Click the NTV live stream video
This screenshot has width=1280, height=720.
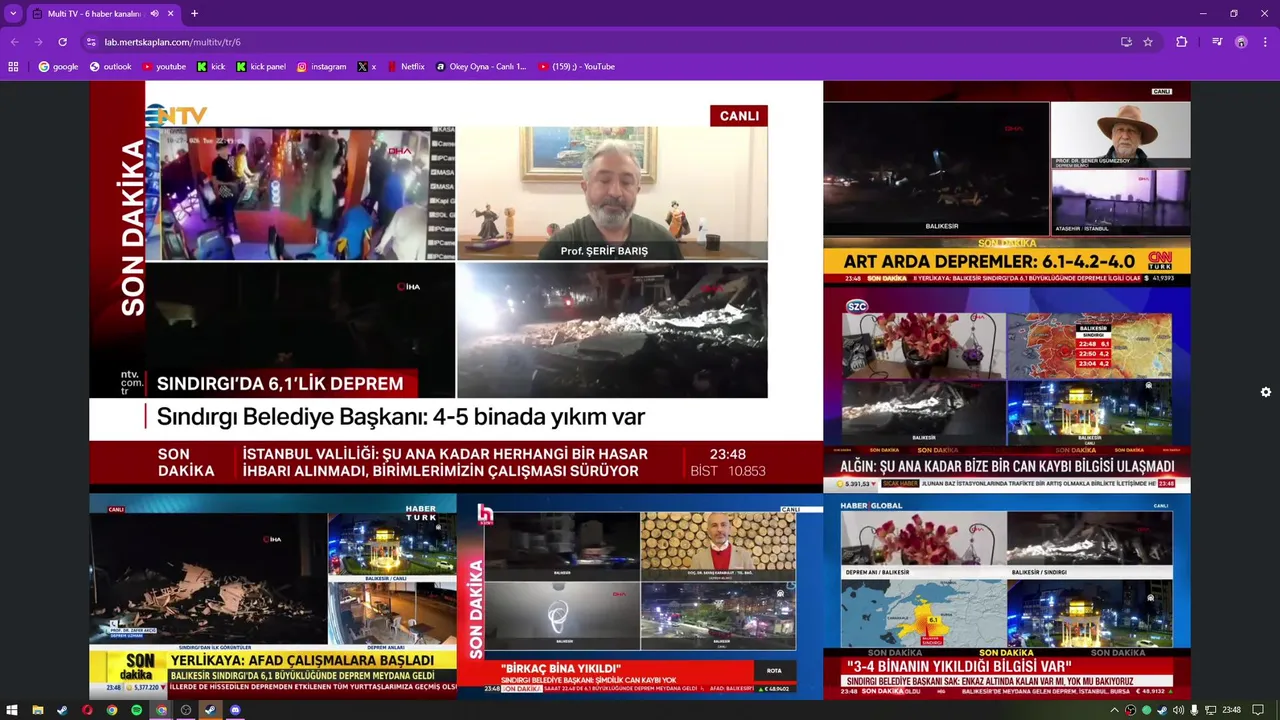pyautogui.click(x=456, y=287)
